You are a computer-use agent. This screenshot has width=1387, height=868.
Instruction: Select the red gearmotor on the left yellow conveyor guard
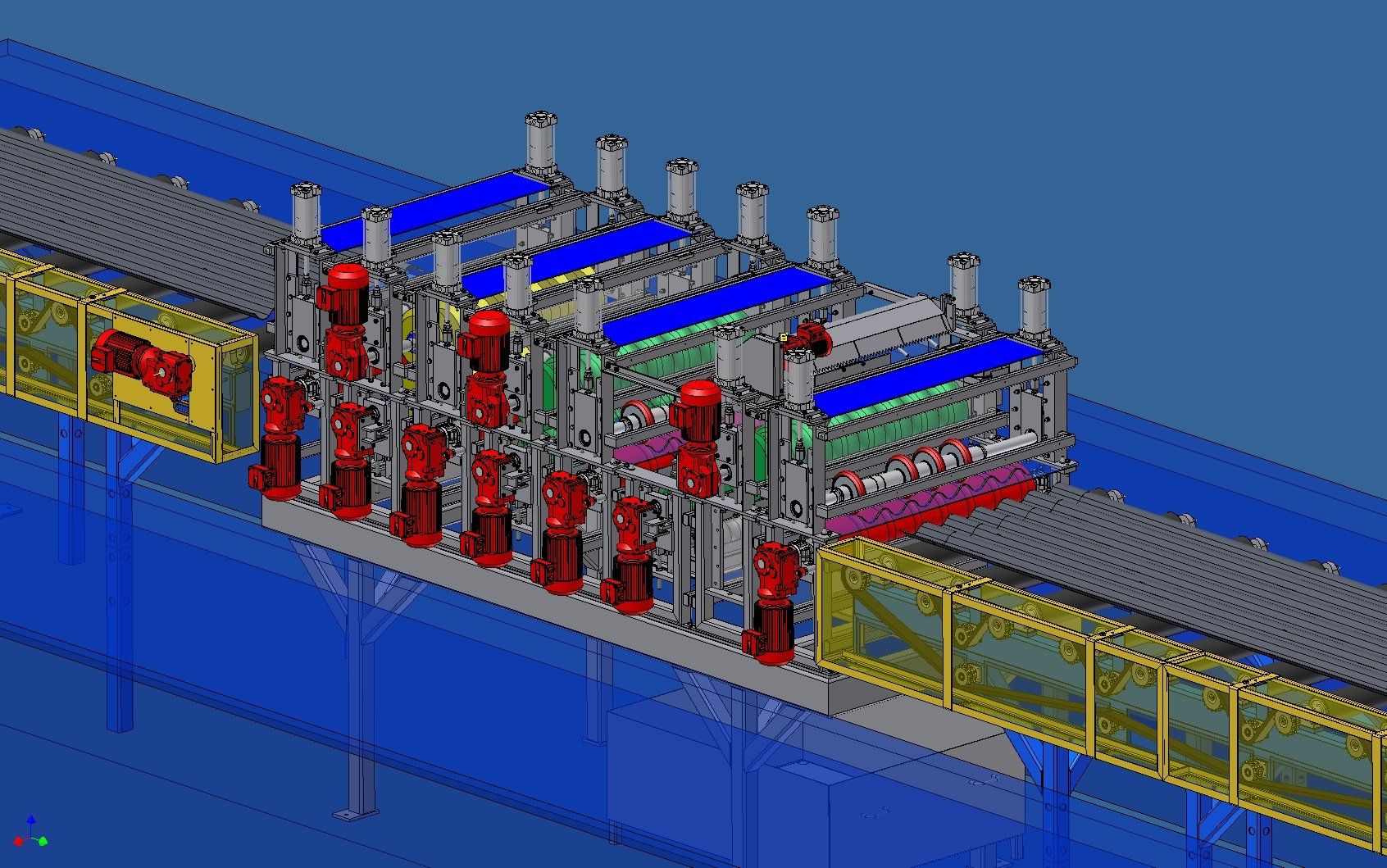[x=142, y=362]
